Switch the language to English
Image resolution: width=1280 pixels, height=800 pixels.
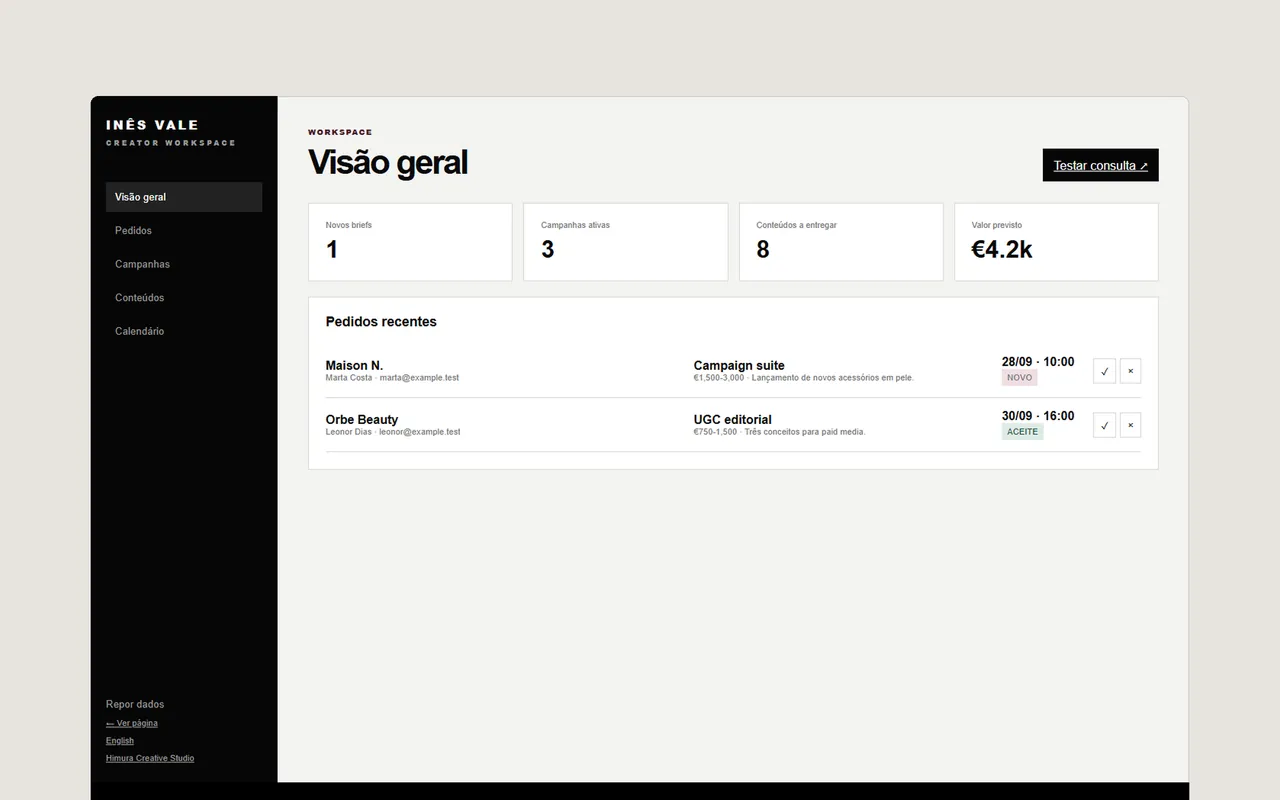pyautogui.click(x=120, y=741)
